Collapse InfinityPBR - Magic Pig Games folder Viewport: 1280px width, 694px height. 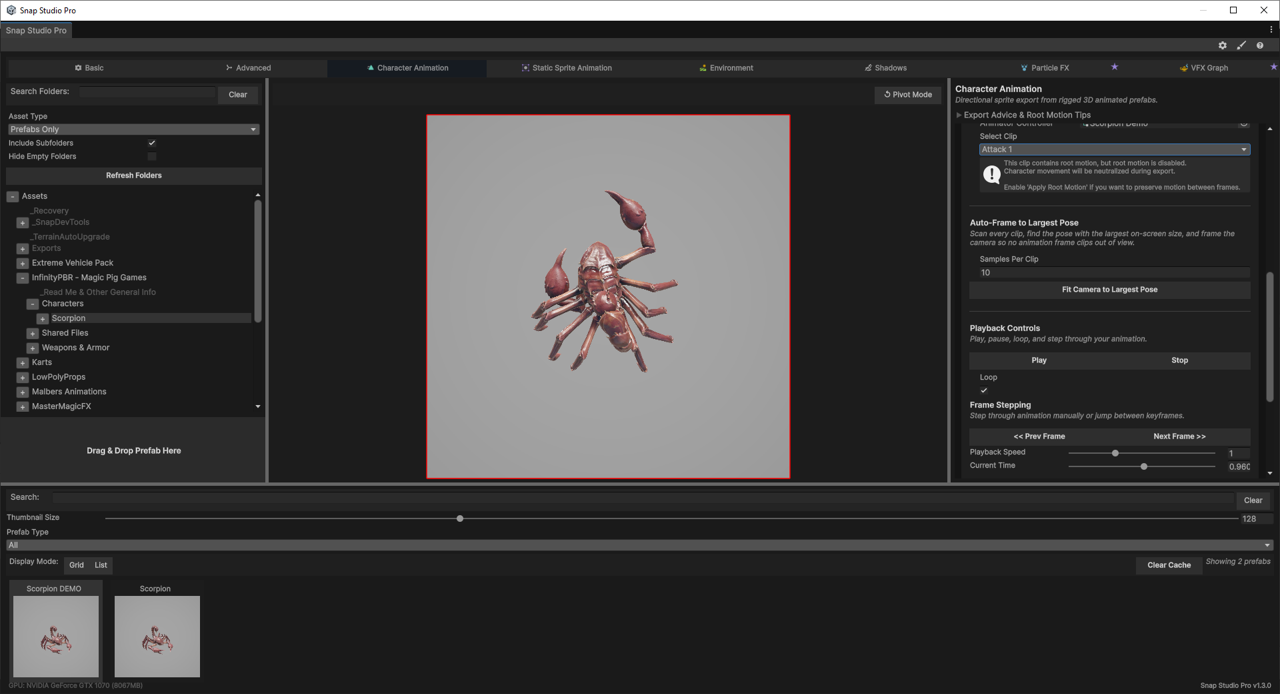[x=22, y=278]
